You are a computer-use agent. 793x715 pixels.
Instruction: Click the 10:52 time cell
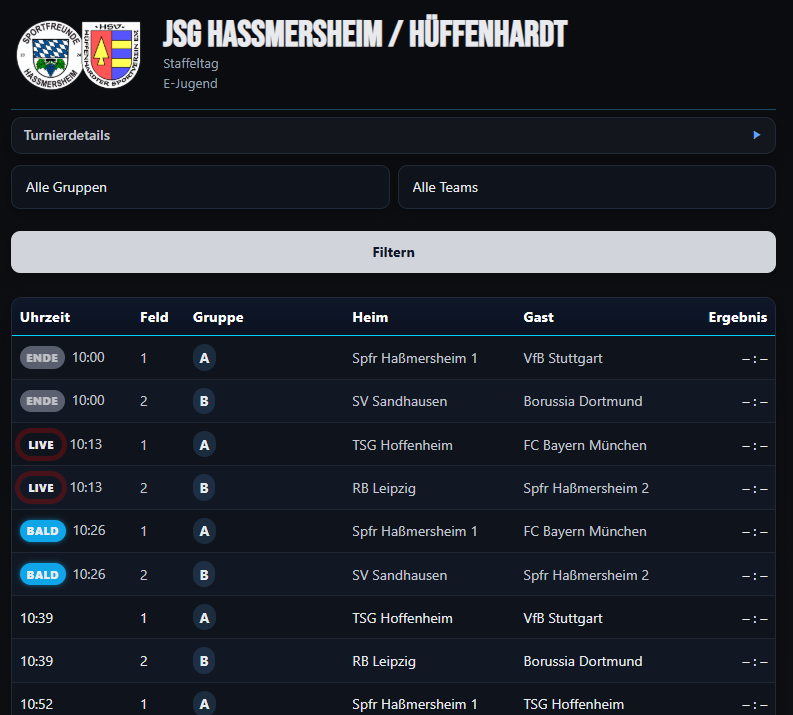pyautogui.click(x=36, y=704)
